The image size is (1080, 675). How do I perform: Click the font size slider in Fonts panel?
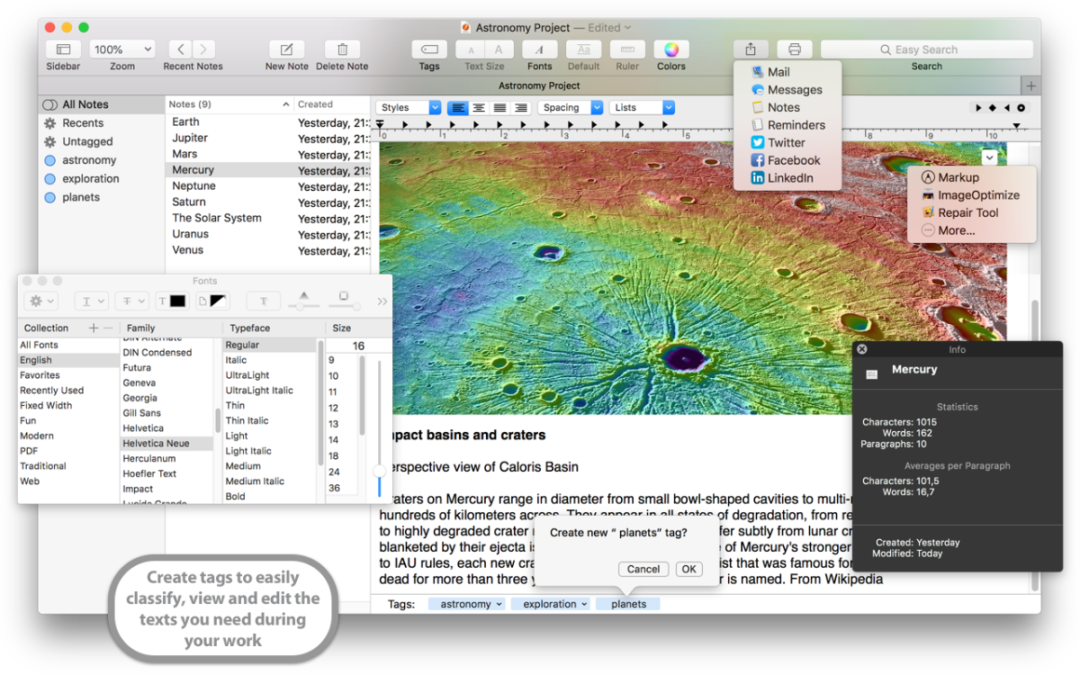point(379,470)
